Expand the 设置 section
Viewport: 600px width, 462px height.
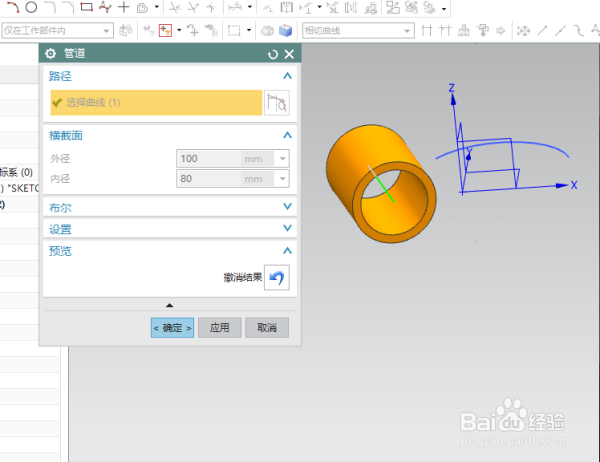coord(287,228)
